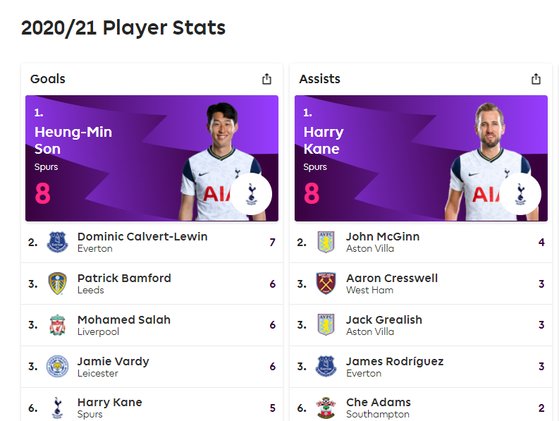Click Everton crest beside James Rodríguez
The height and width of the screenshot is (421, 559).
[326, 366]
